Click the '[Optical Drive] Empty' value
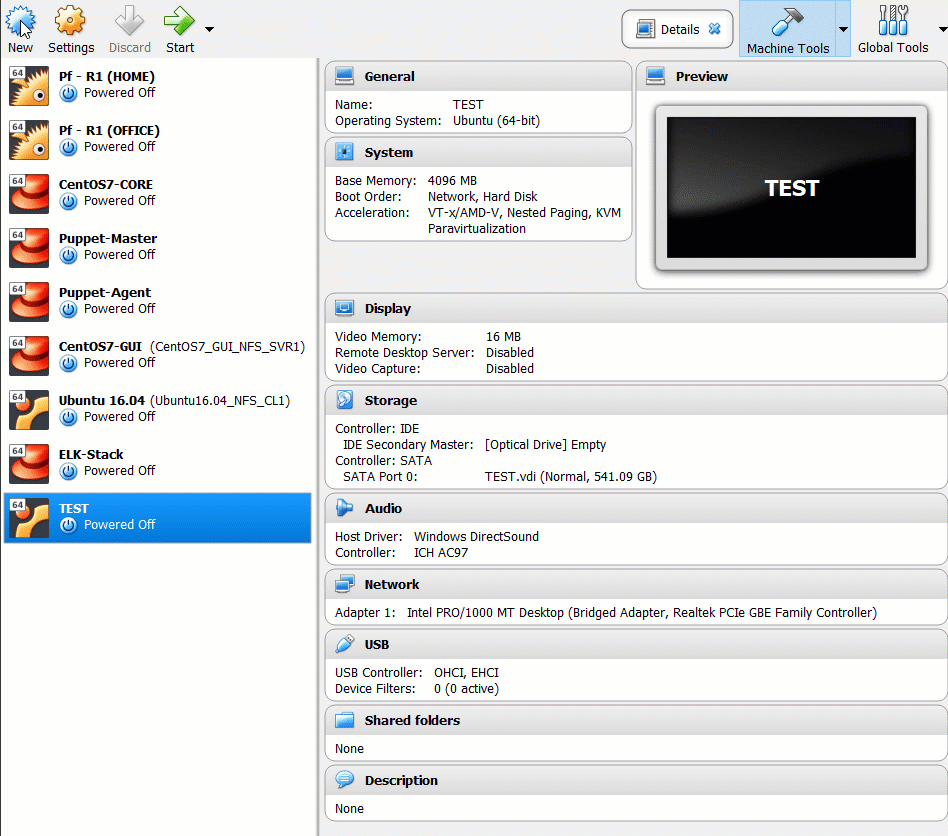 pos(545,445)
